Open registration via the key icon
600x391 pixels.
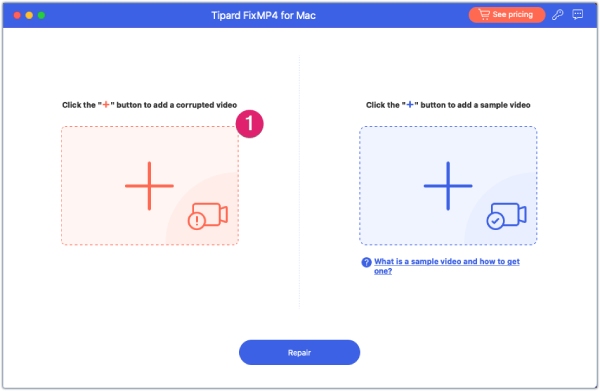click(557, 15)
